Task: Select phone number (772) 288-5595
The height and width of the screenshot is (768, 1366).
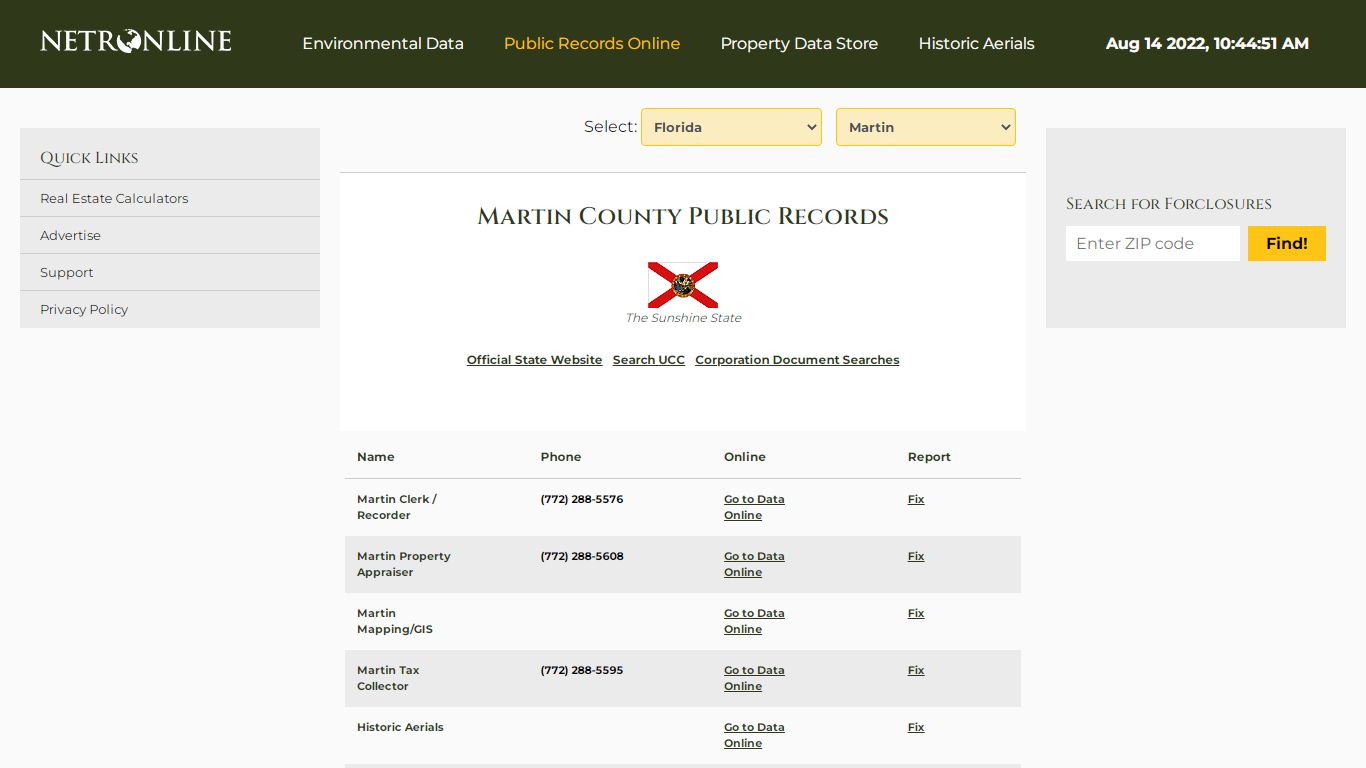Action: [582, 670]
